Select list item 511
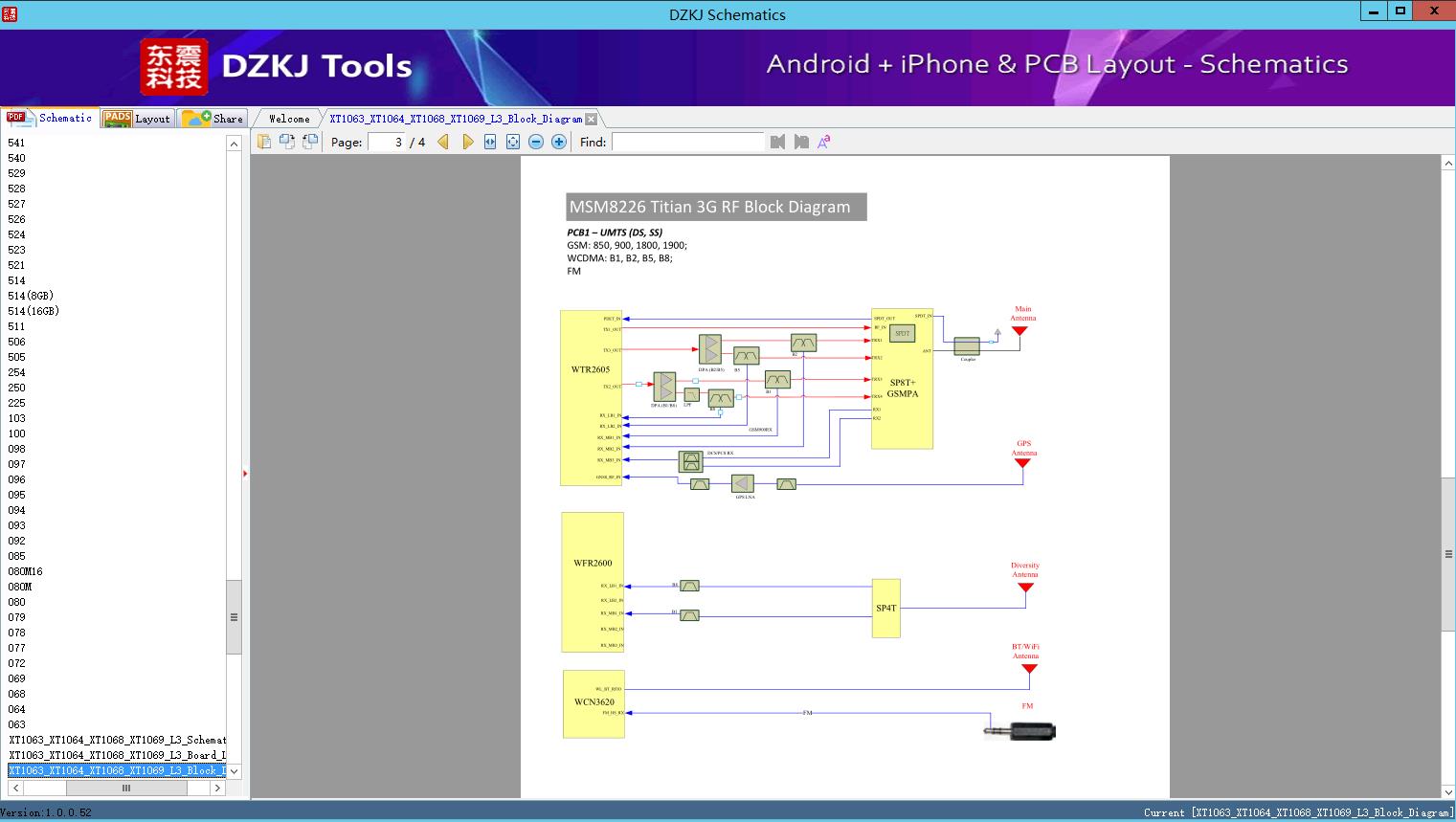This screenshot has width=1456, height=822. [16, 326]
